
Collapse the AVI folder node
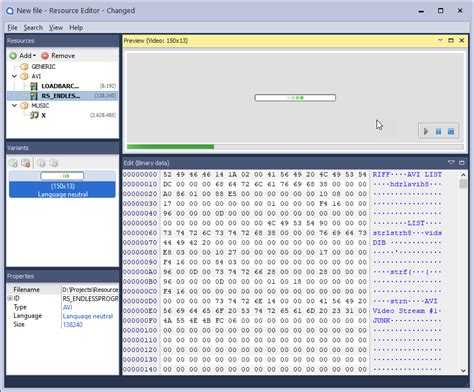(14, 76)
